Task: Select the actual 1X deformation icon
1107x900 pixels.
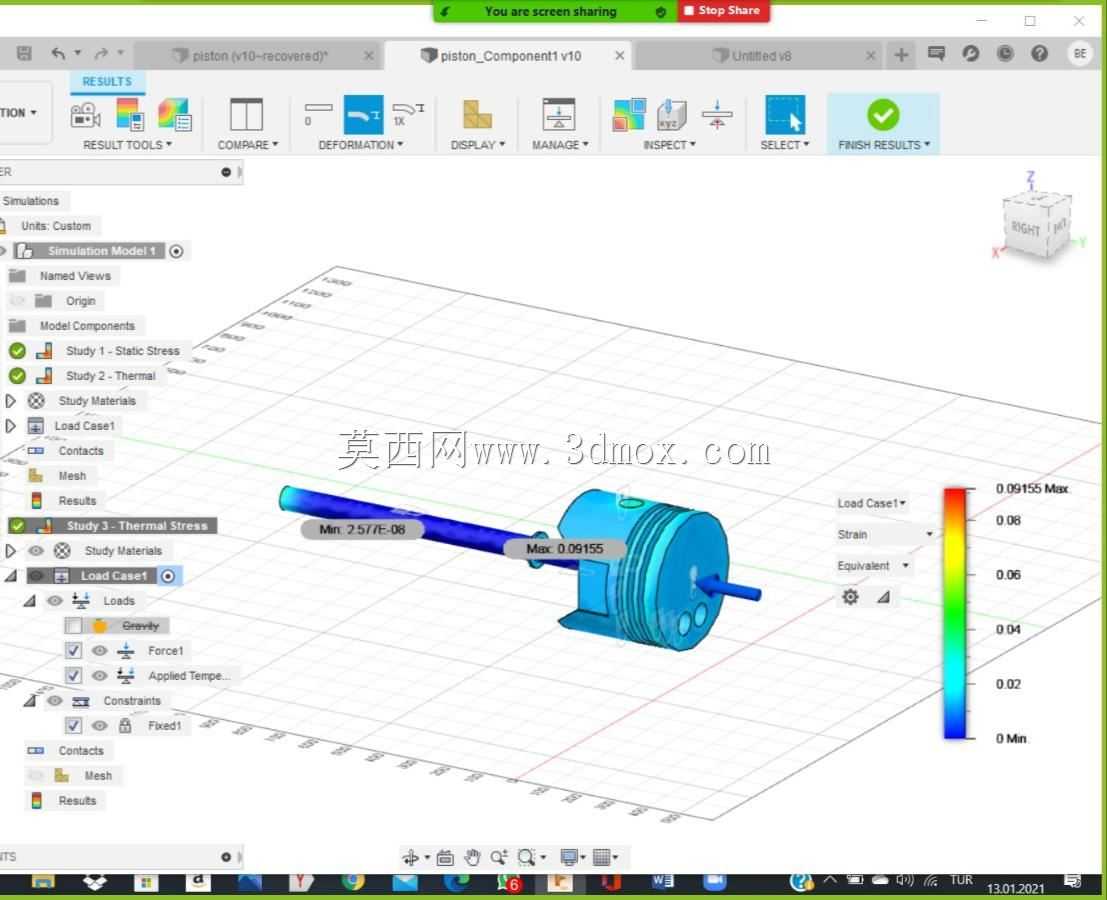Action: [x=408, y=114]
